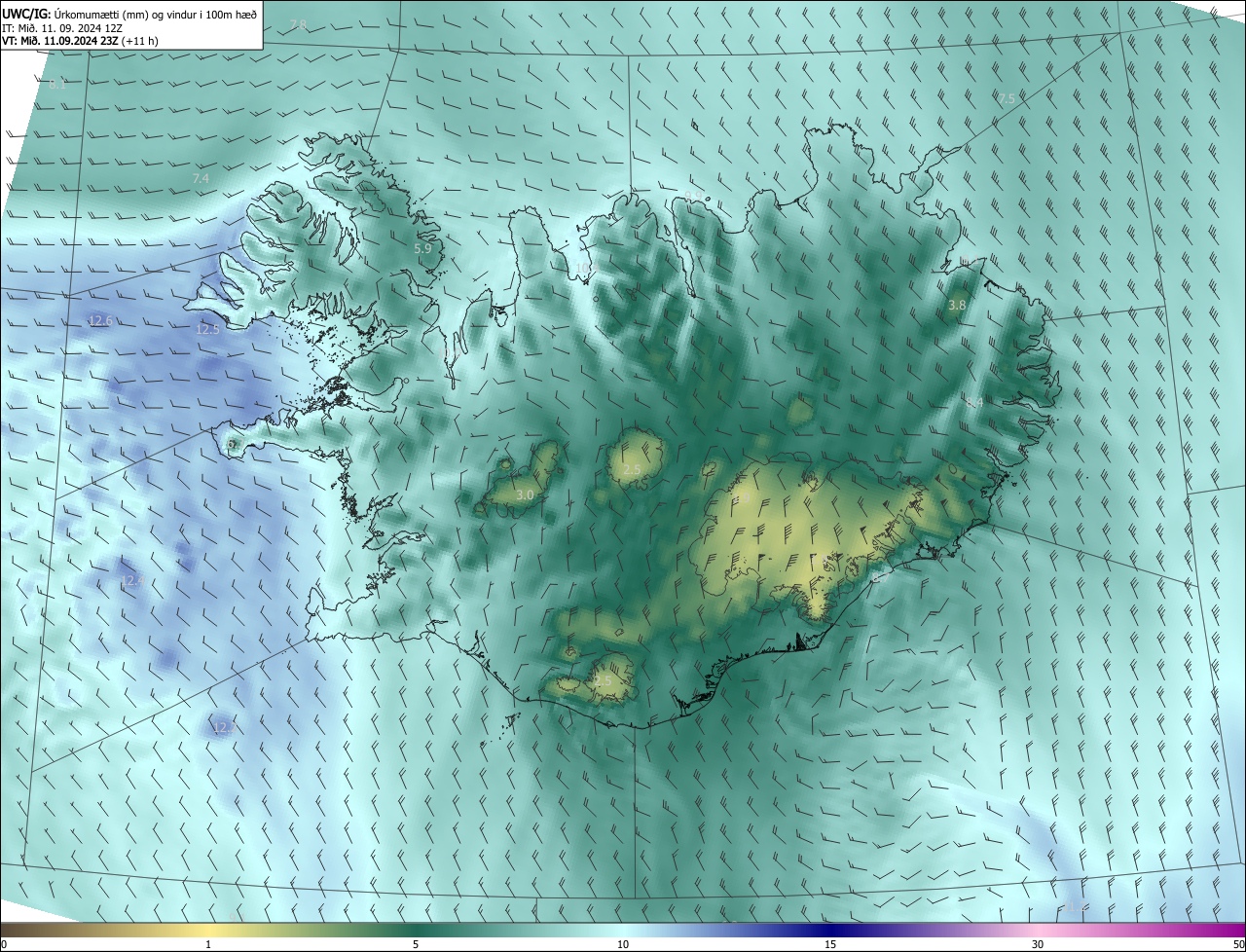Click the precipitation color scale bar
1246x952 pixels.
tap(623, 931)
